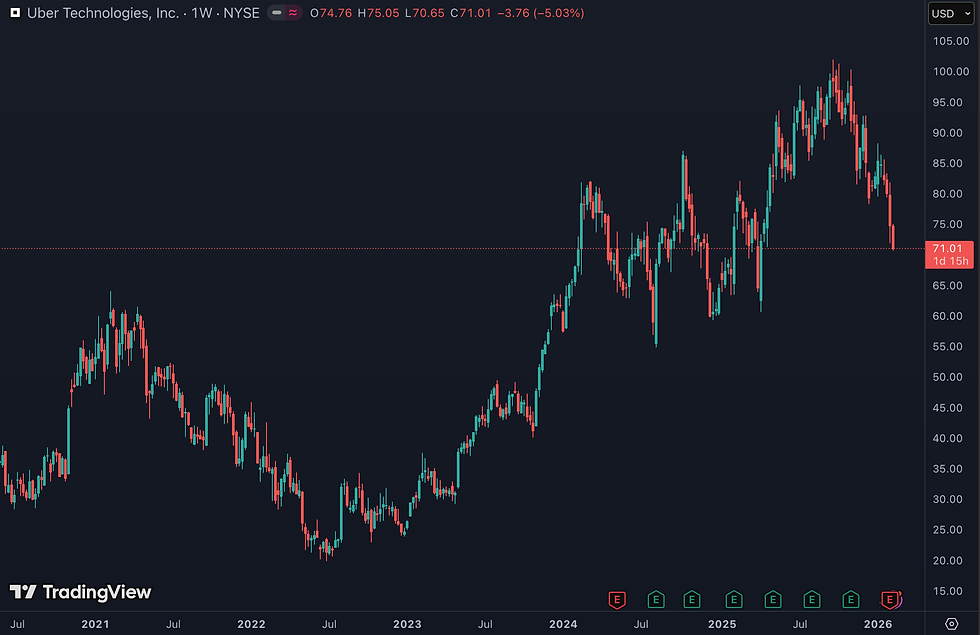Click the 90.00 price axis label
Screen dimensions: 980x635
click(948, 133)
